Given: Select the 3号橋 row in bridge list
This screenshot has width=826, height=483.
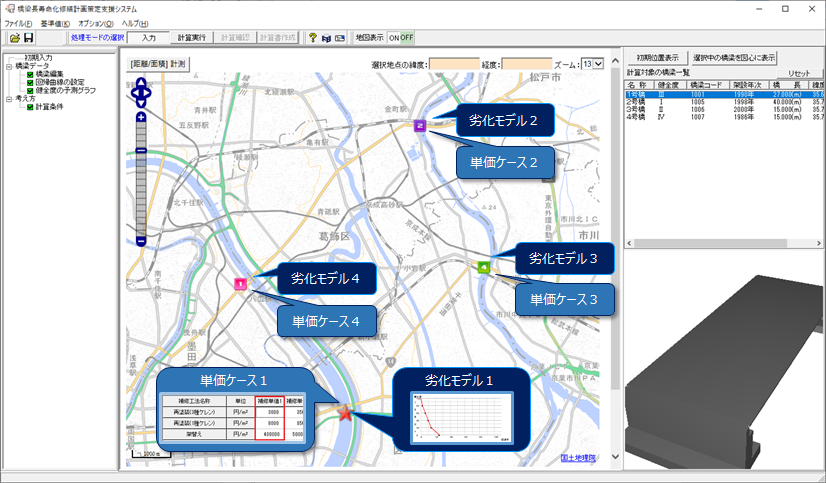Looking at the screenshot, I should [x=725, y=110].
